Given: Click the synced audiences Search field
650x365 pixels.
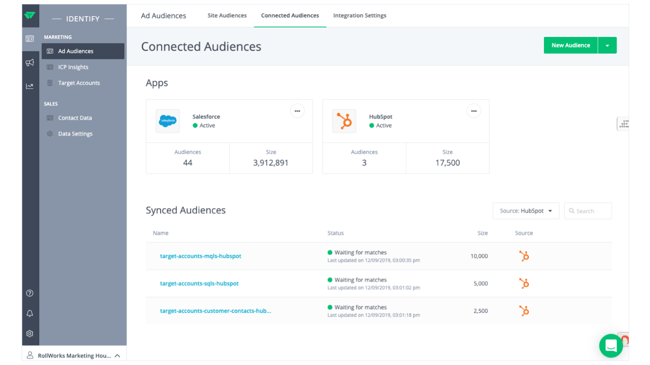Looking at the screenshot, I should pos(588,211).
